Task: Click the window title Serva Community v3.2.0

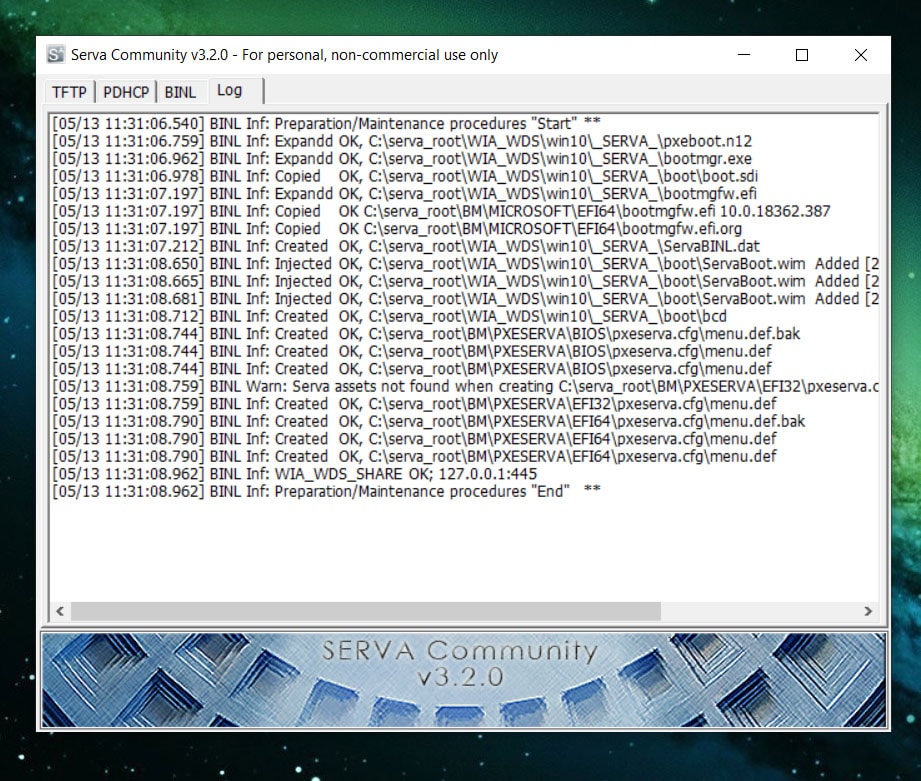Action: coord(284,55)
